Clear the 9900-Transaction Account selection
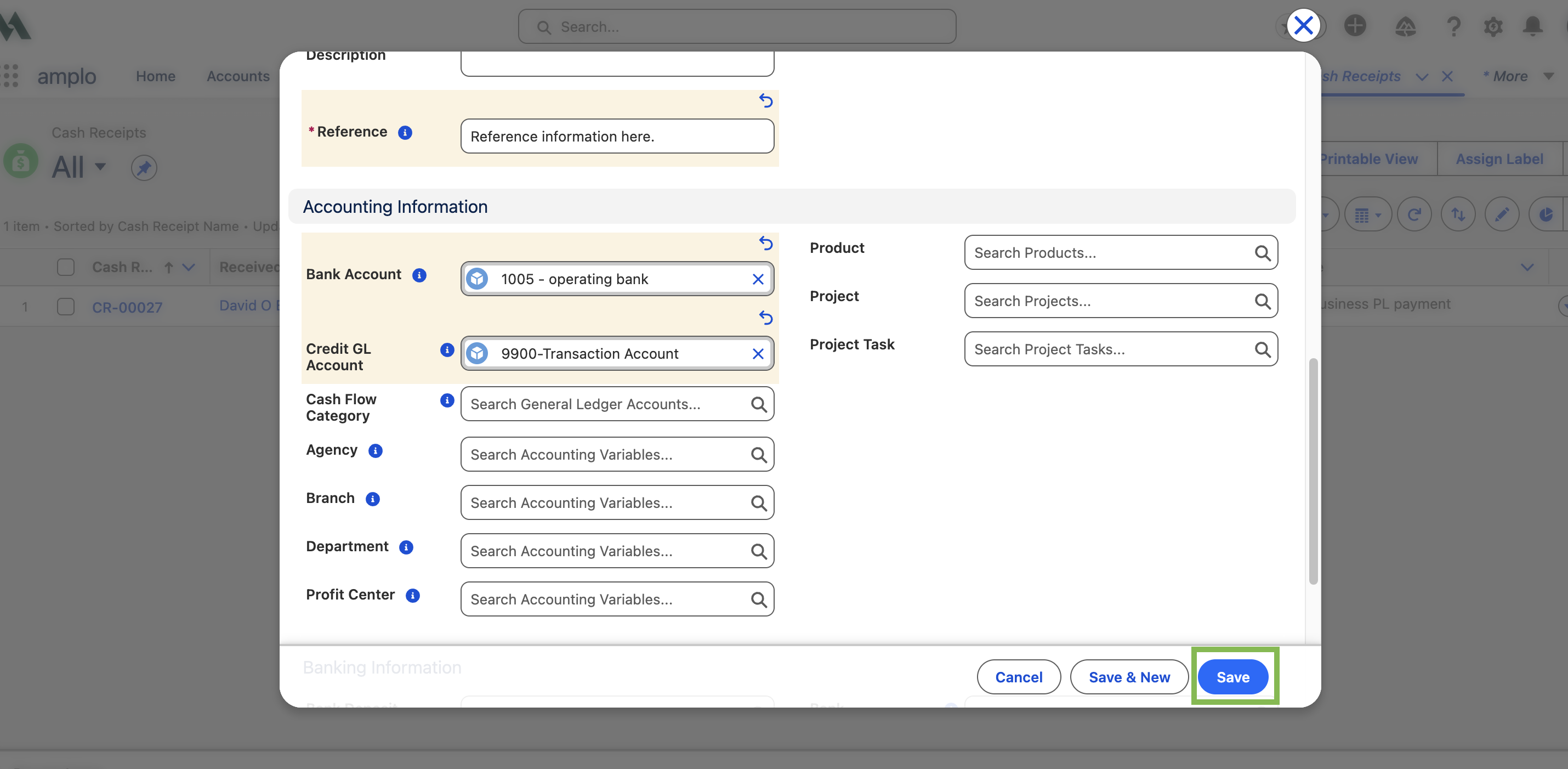 point(758,354)
